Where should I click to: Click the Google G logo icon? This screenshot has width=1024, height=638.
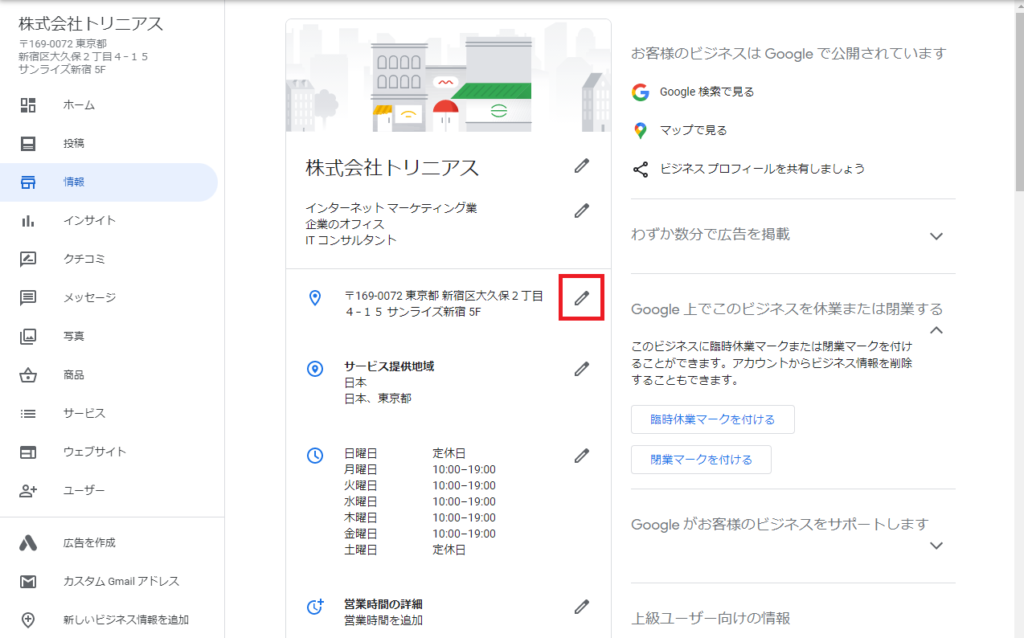pos(641,92)
